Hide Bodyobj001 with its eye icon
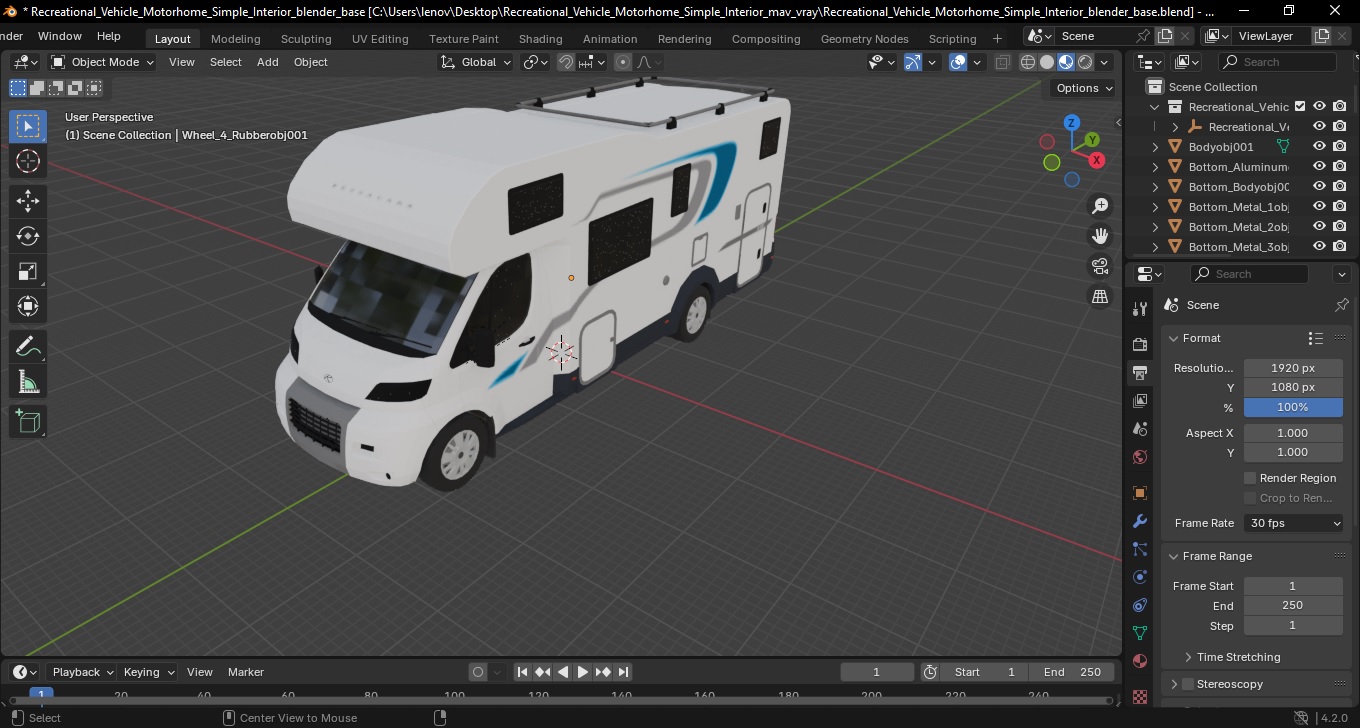This screenshot has width=1360, height=728. pos(1319,146)
